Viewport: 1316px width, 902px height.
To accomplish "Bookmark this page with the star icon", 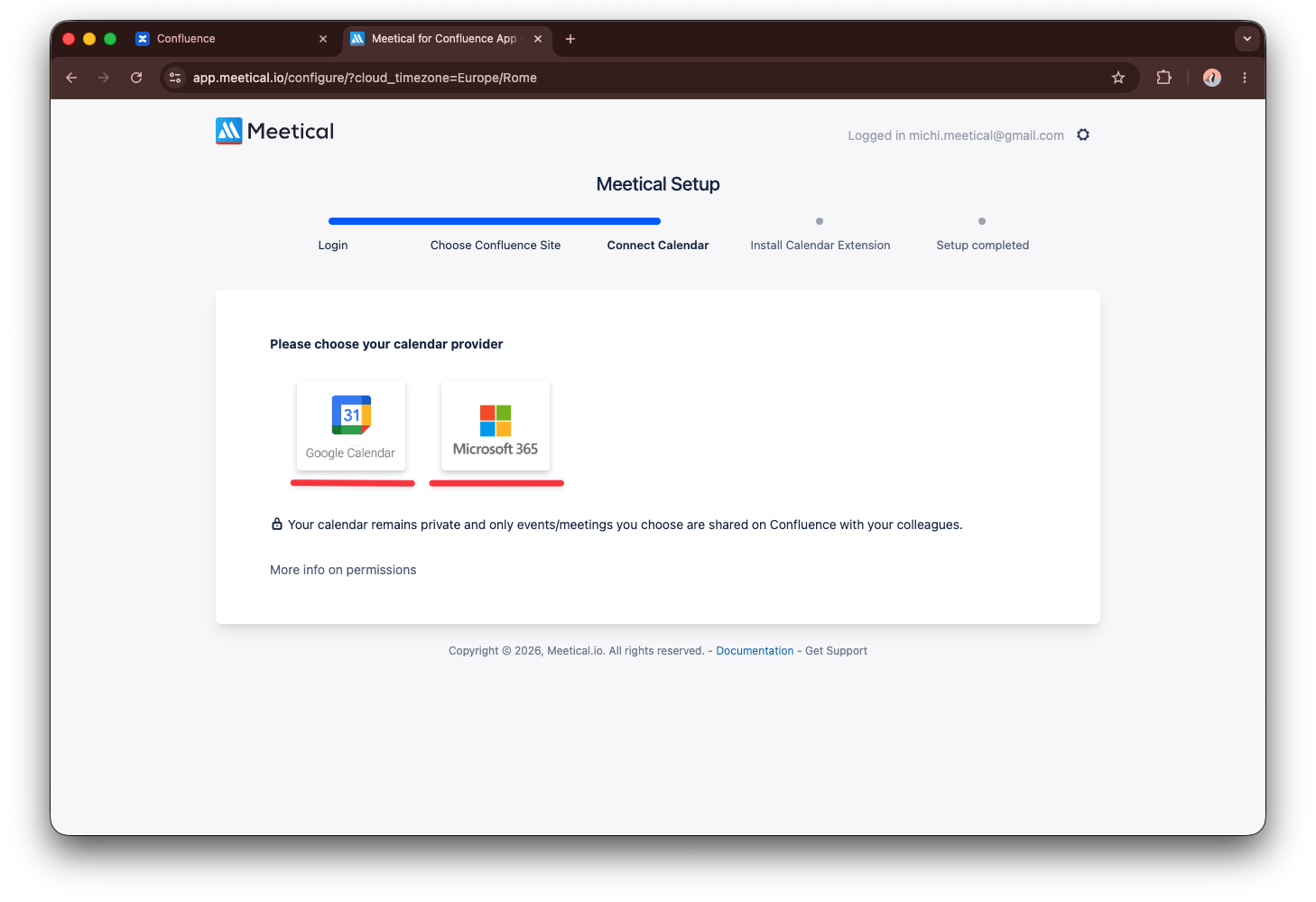I will point(1118,78).
